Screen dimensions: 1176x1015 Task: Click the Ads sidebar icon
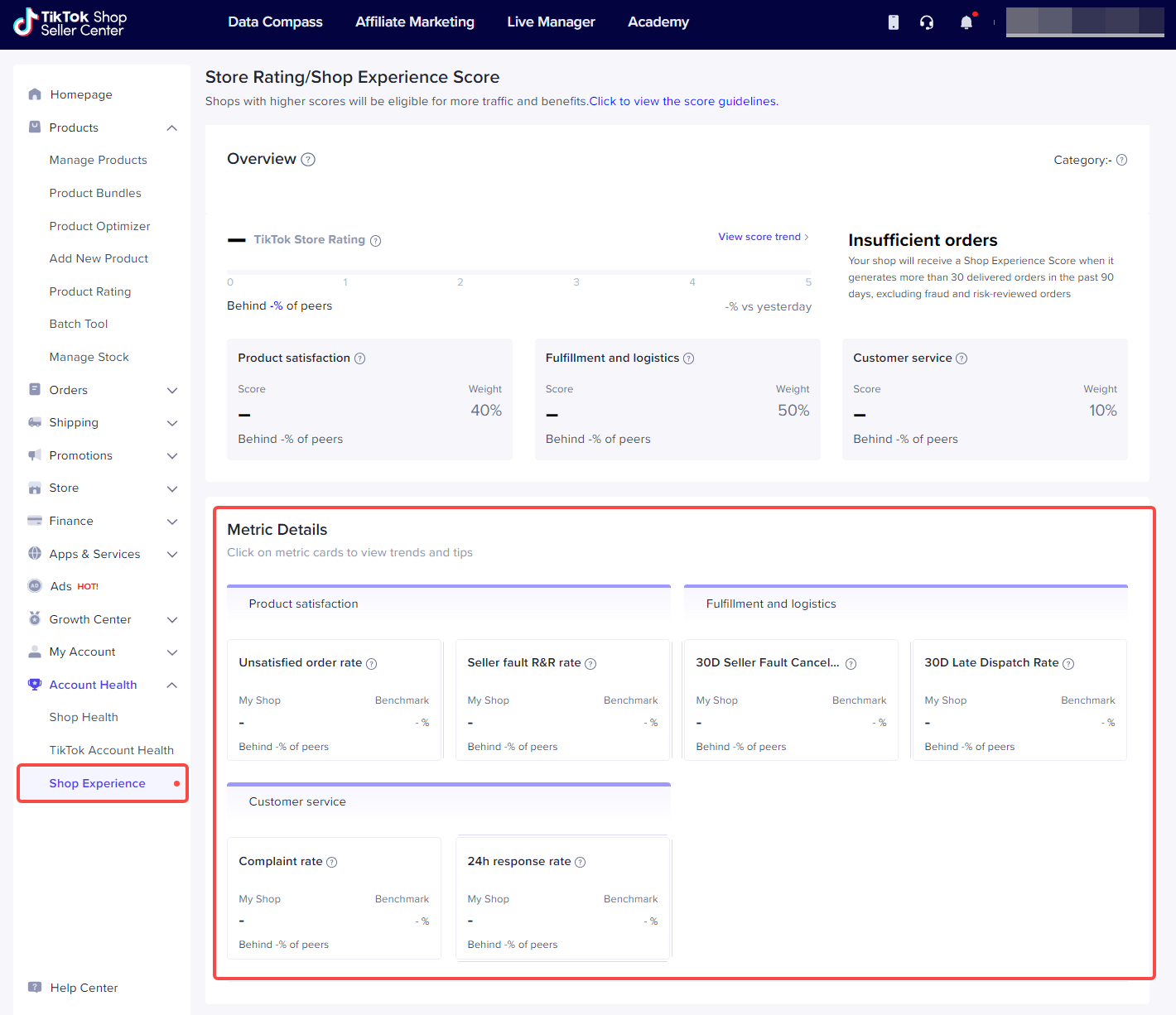(x=35, y=586)
